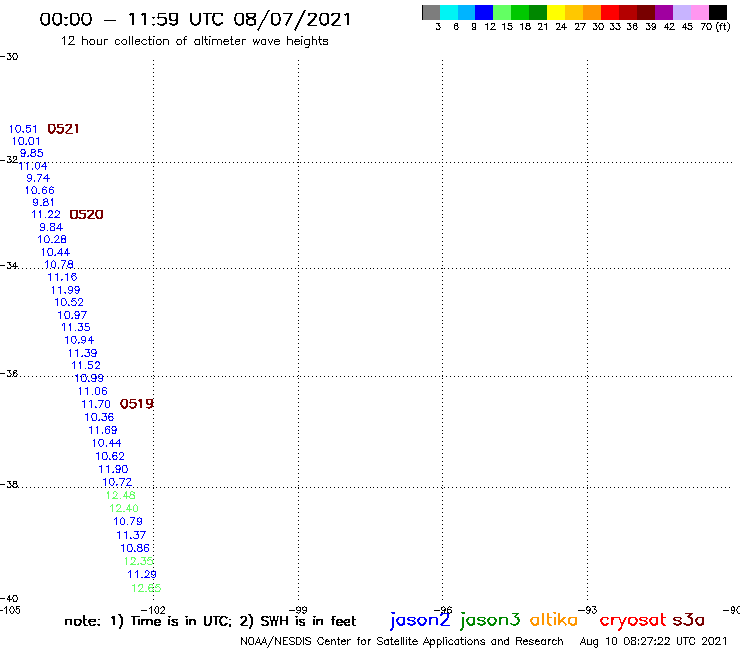Select the wave height reading 11.90
Image resolution: width=740 pixels, height=650 pixels.
pos(113,470)
